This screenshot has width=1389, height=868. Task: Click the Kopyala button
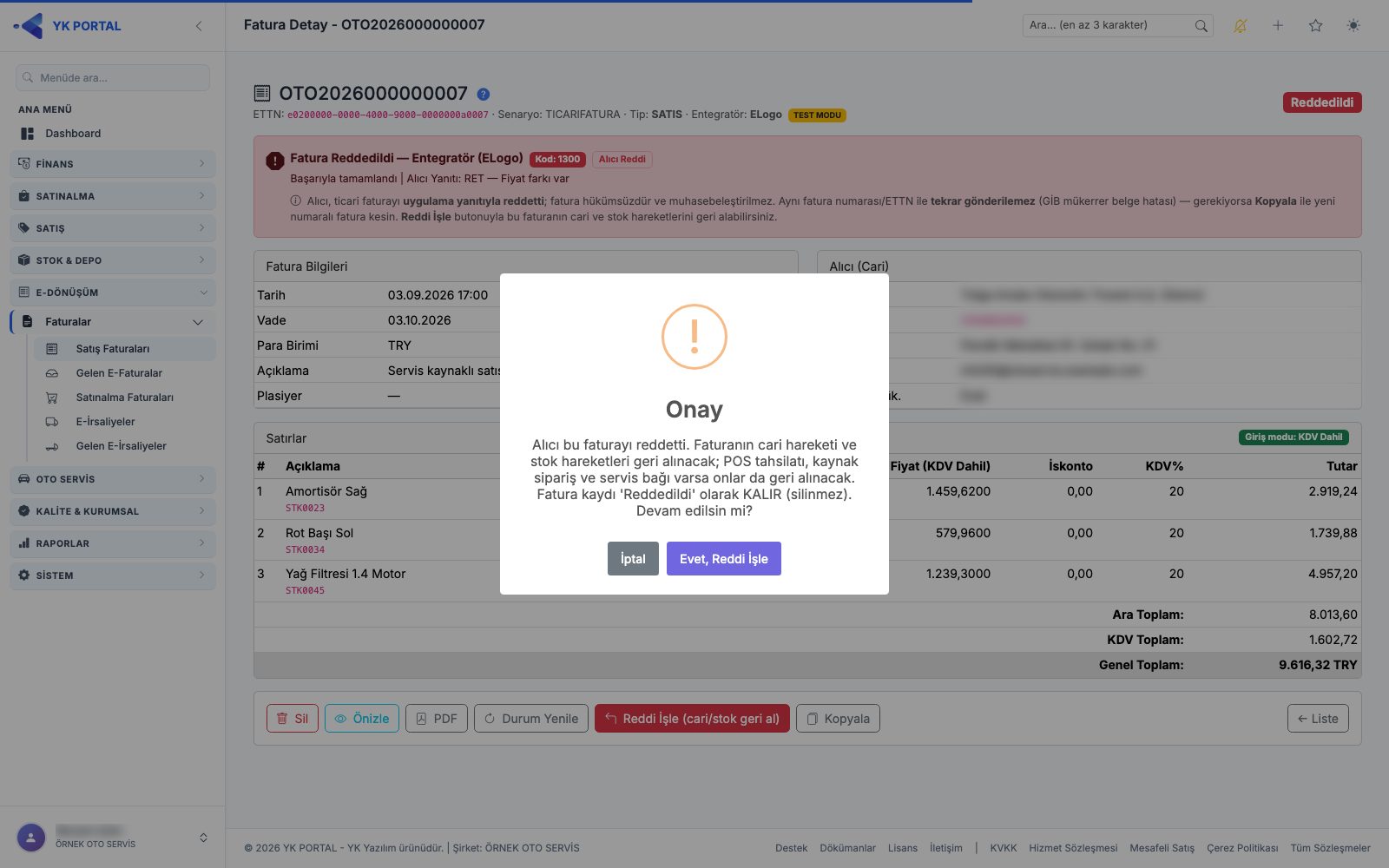838,719
